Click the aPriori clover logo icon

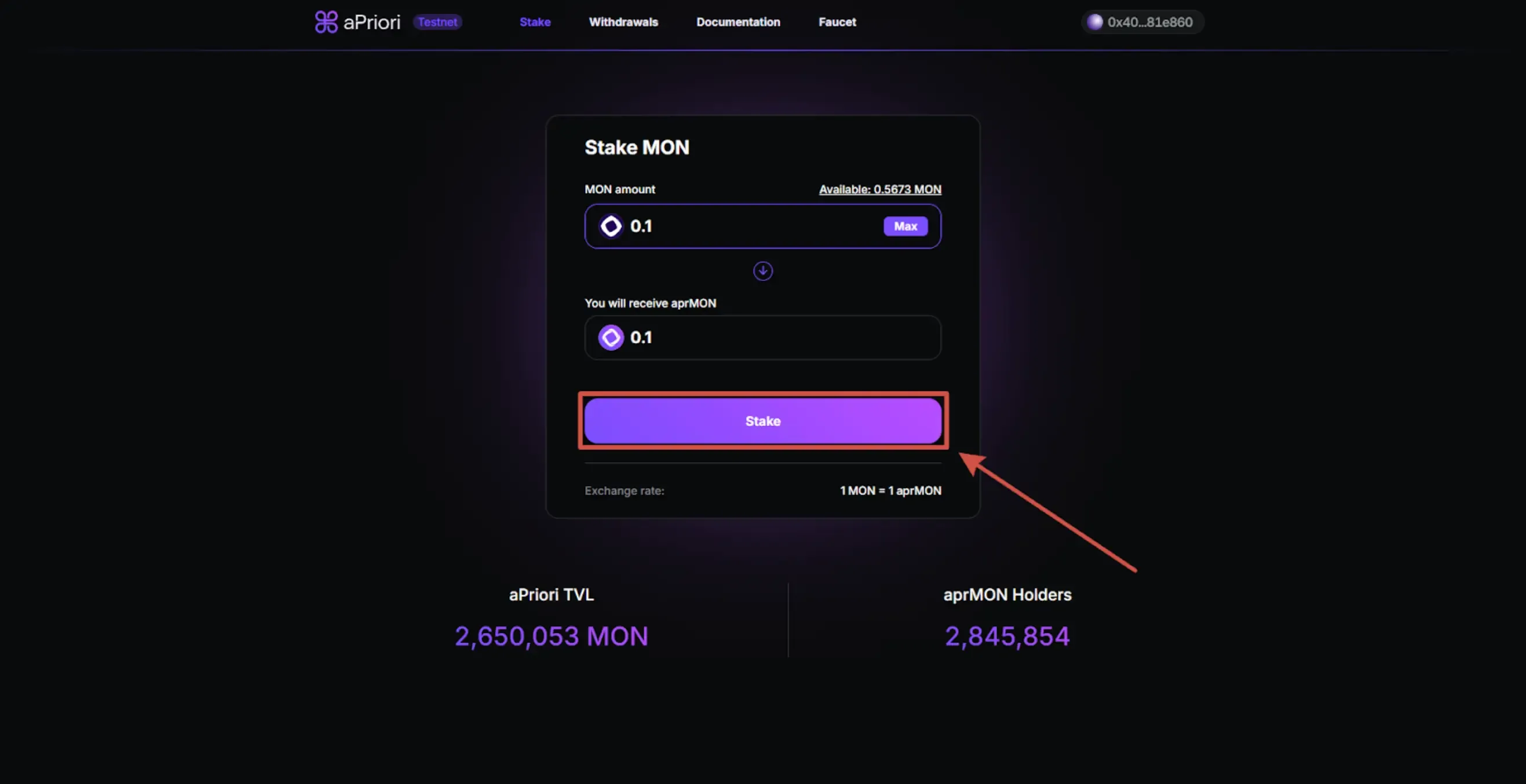coord(326,23)
